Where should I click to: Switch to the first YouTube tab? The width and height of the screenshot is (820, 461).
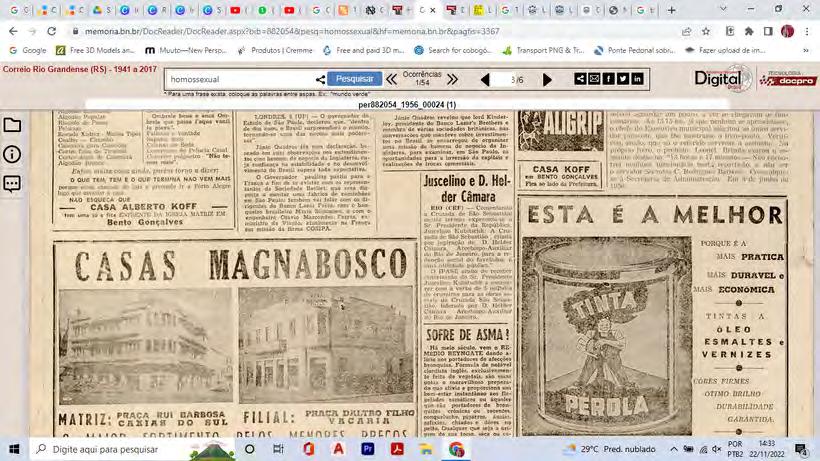pos(240,10)
